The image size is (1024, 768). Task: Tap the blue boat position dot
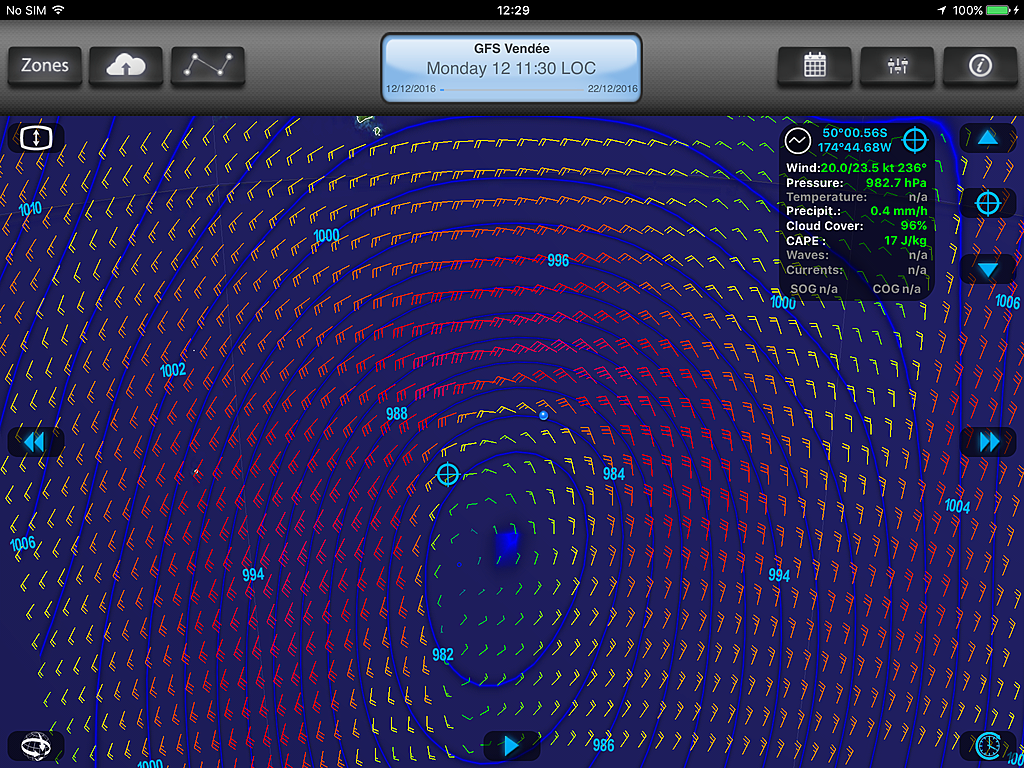[543, 415]
